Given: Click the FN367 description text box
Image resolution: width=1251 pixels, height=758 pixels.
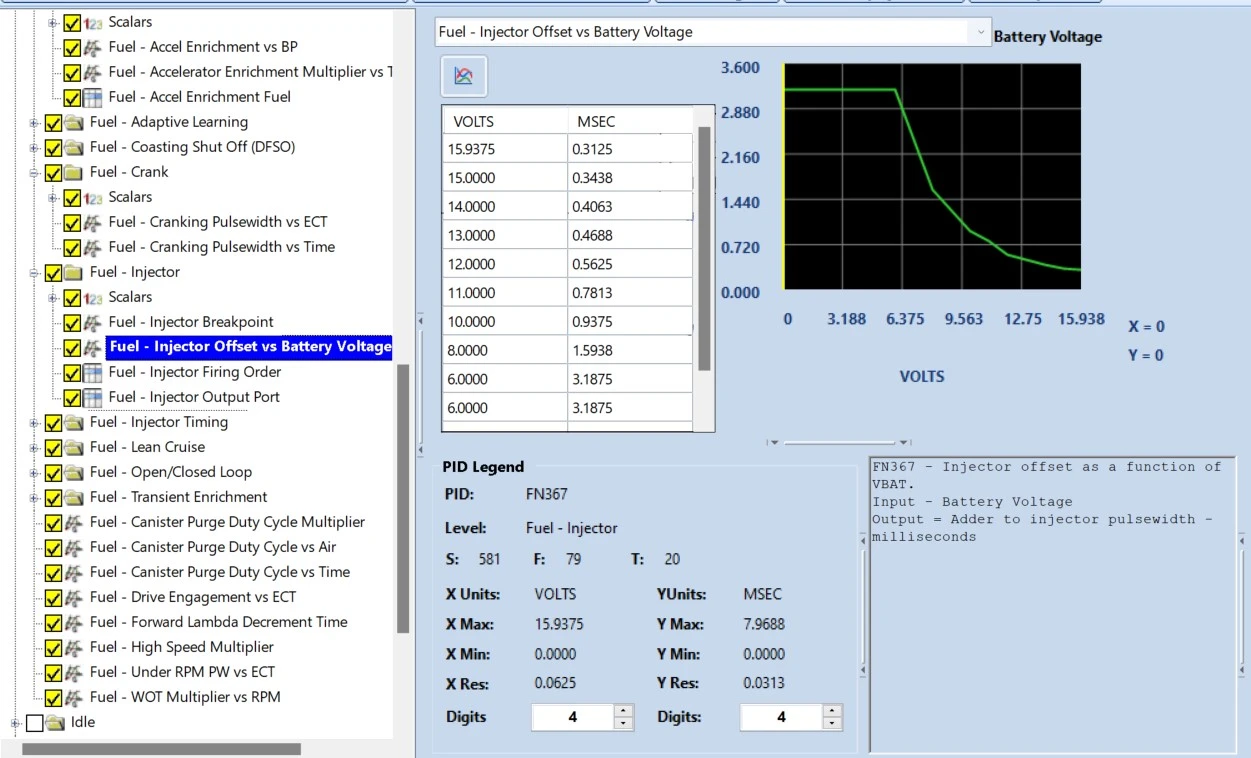Looking at the screenshot, I should point(1053,604).
